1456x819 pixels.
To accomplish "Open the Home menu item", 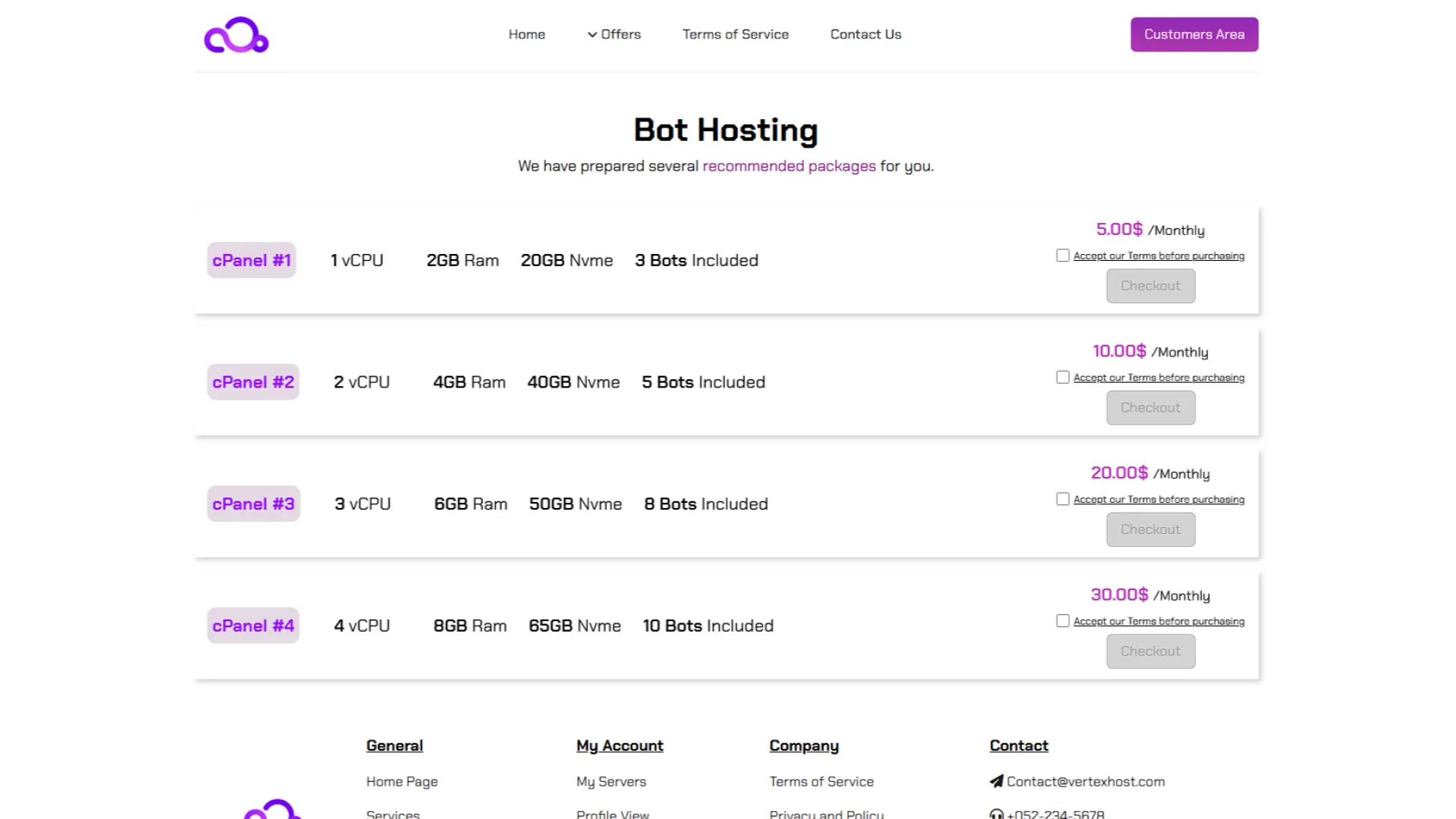I will click(x=526, y=34).
